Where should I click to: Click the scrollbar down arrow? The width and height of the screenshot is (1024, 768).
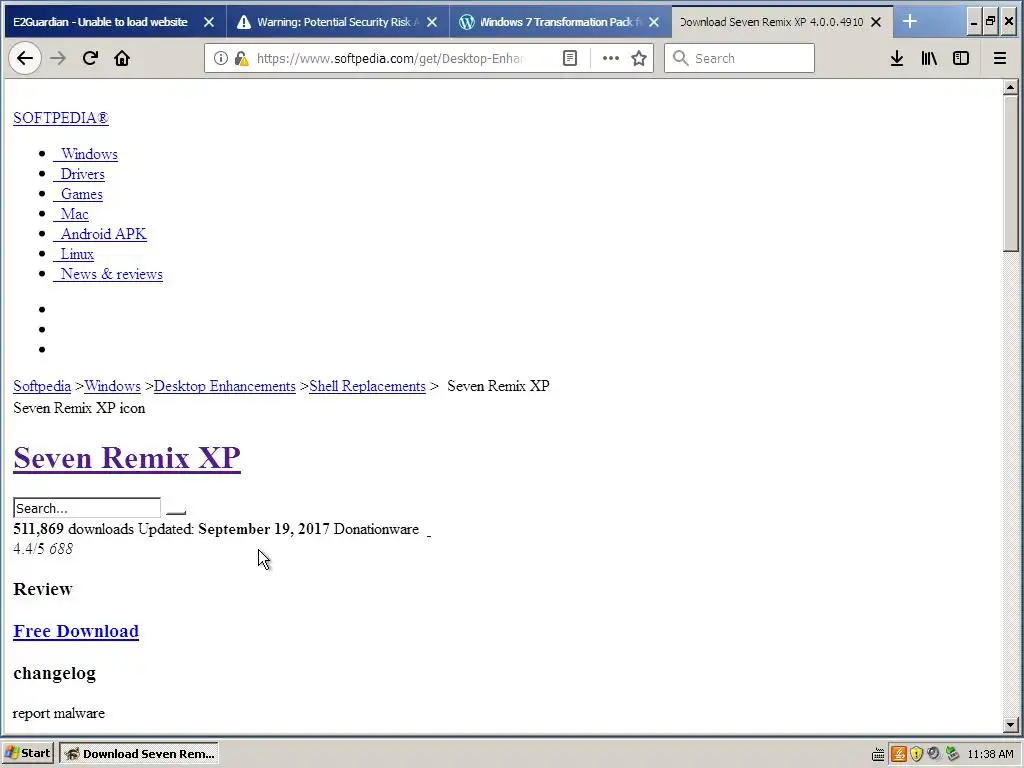click(x=1010, y=724)
